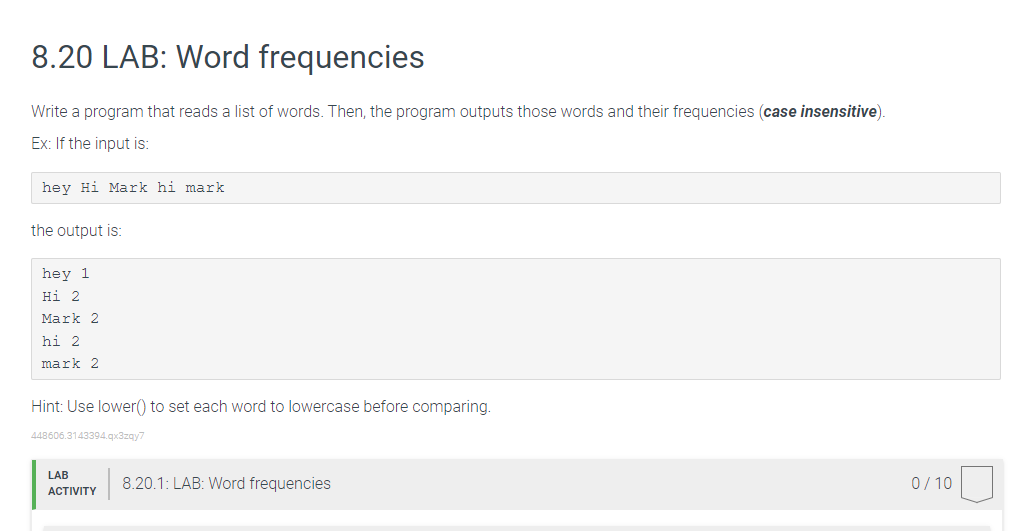Click the 'hey 1' line in output box
The height and width of the screenshot is (531, 1017).
[66, 274]
